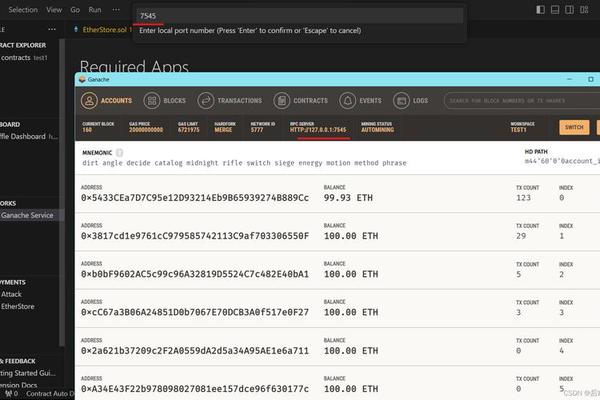Click the address 0x3817cd1e9761cC979585742113C9af703306550F
Viewport: 600px width, 400px height.
195,236
